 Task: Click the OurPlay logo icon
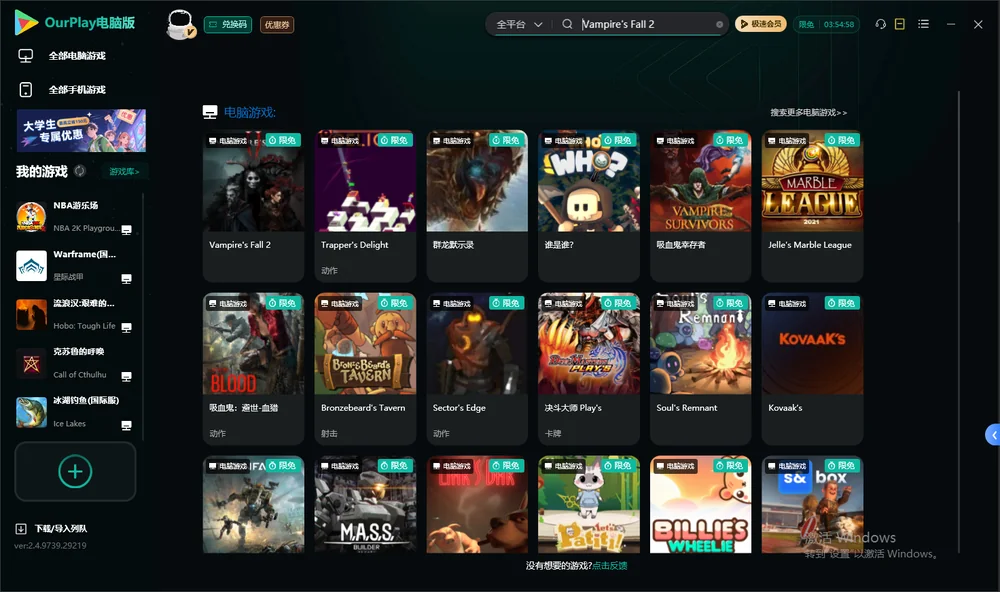coord(26,23)
